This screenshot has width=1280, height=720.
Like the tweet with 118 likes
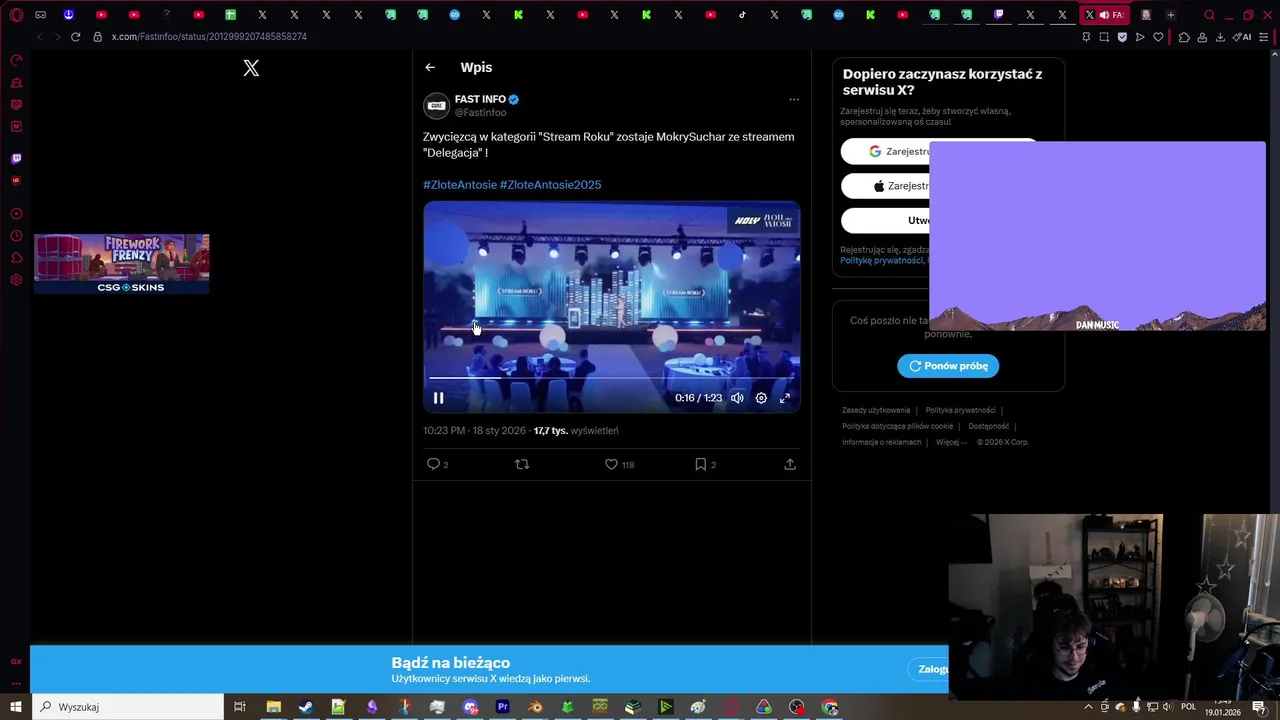(611, 464)
